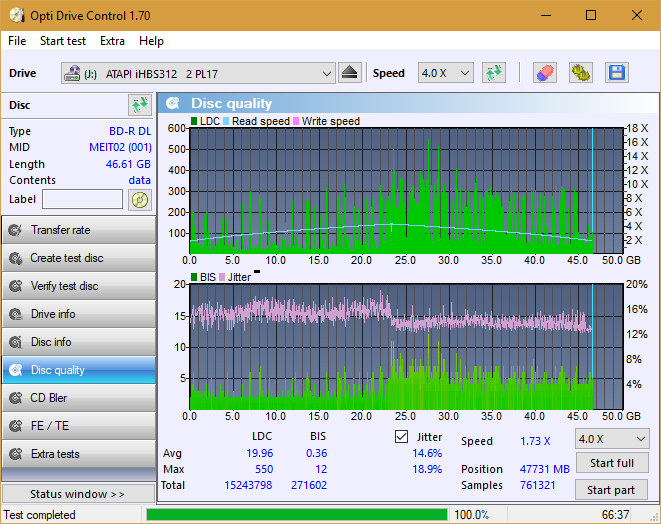Click the Start part button
This screenshot has width=661, height=524.
pos(612,490)
